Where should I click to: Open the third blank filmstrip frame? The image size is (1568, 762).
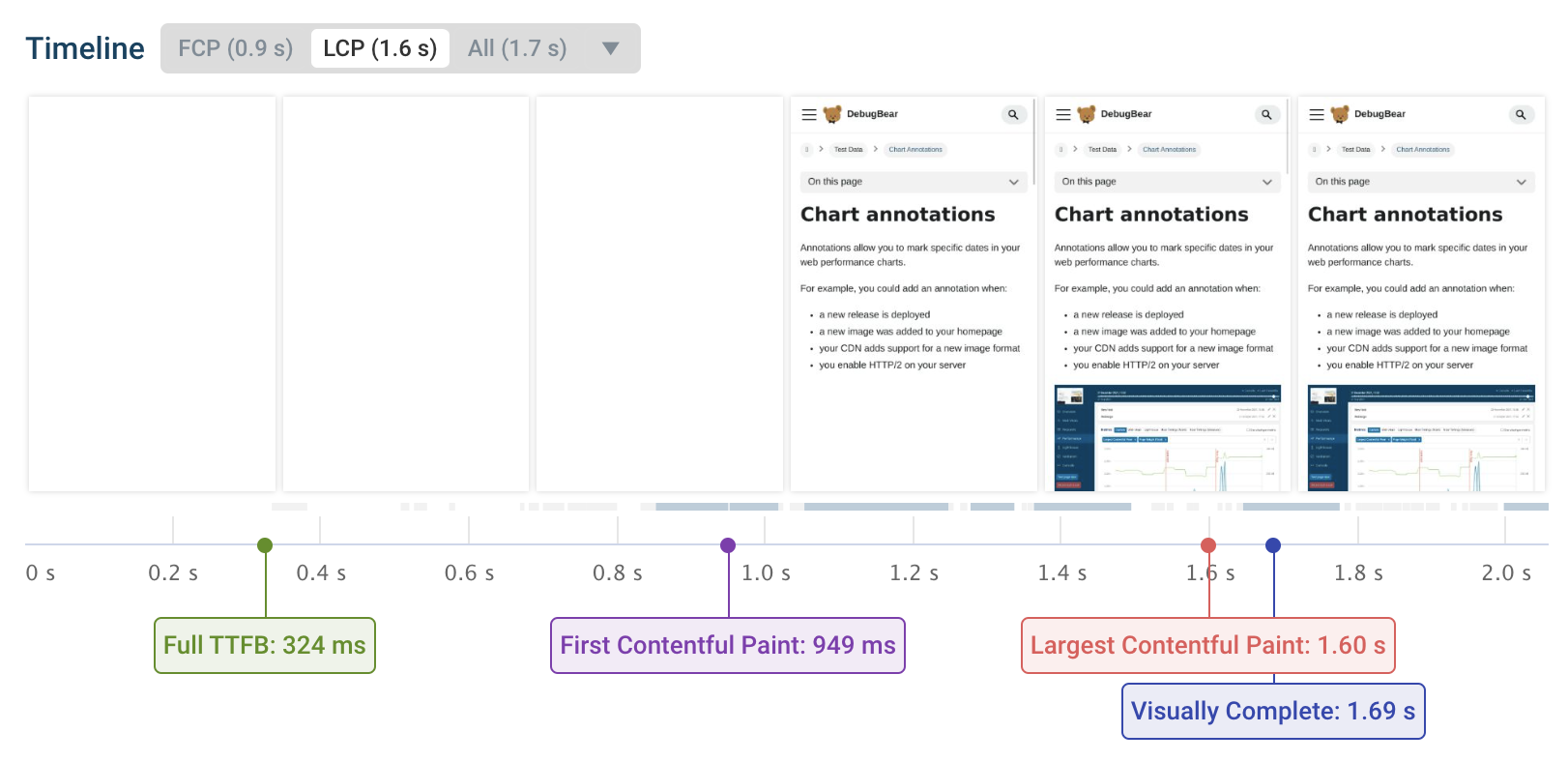pos(659,293)
